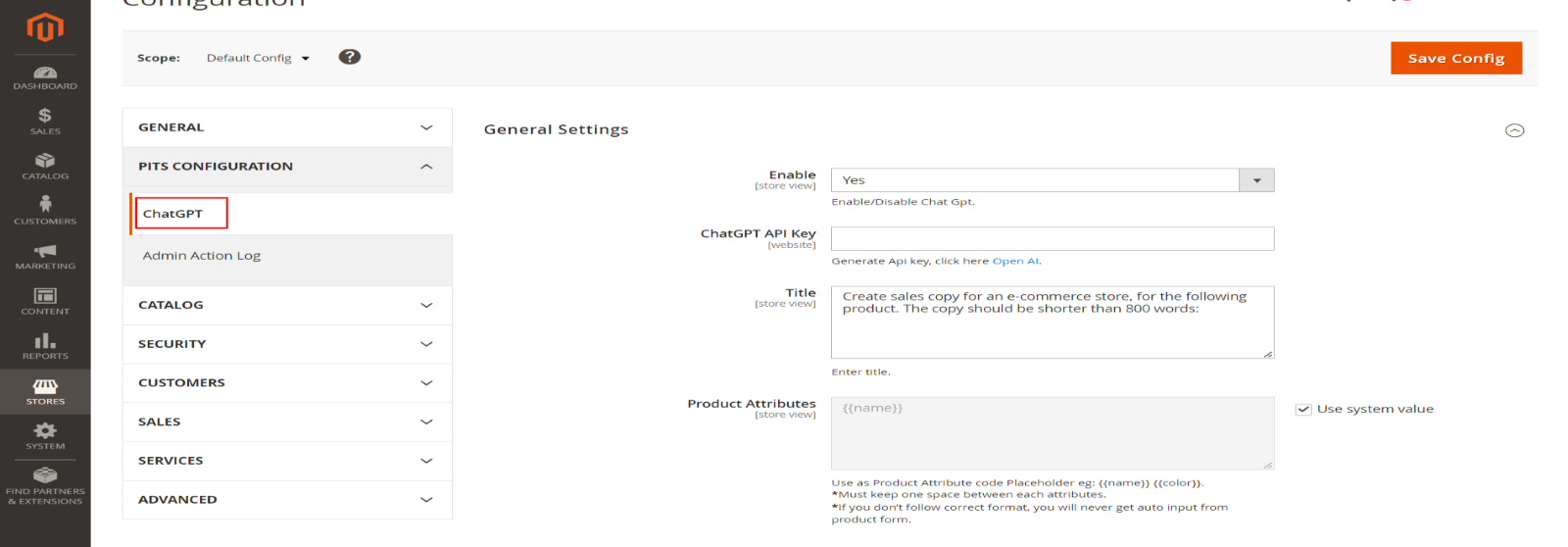Open the Catalog sidebar icon
The height and width of the screenshot is (547, 1568).
click(x=45, y=167)
